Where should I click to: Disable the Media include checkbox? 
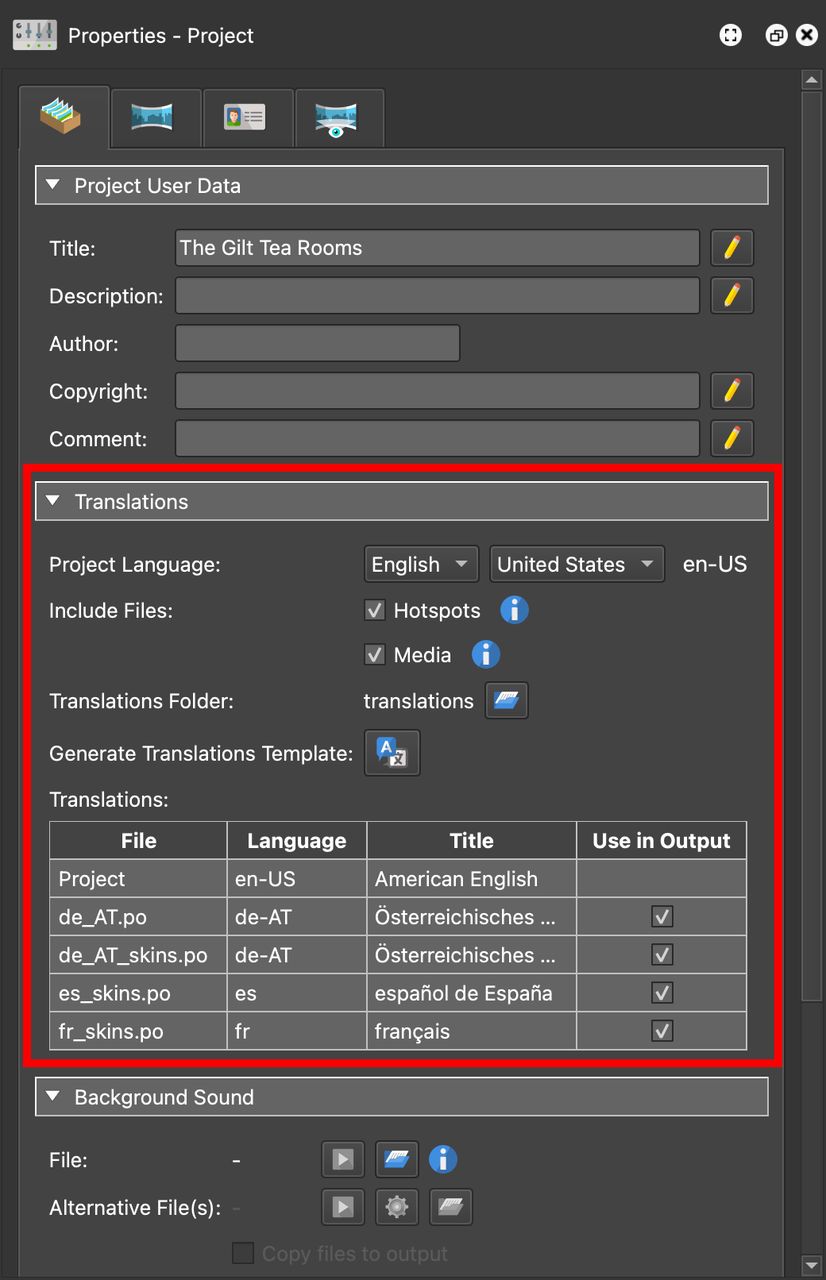pos(374,654)
